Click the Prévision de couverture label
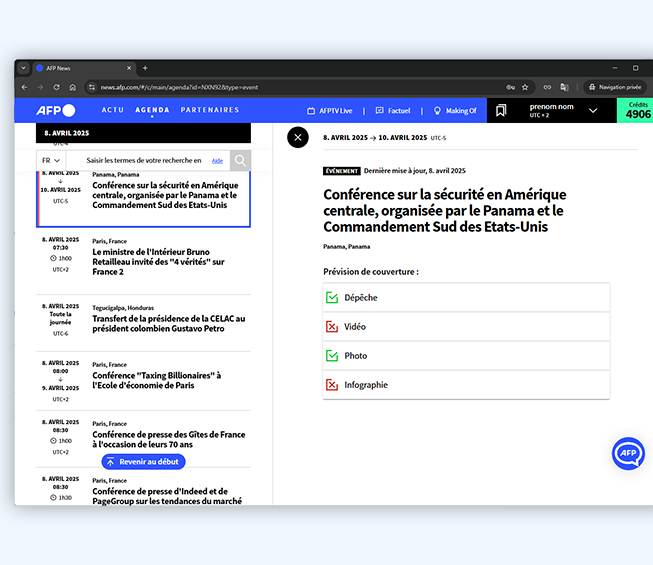This screenshot has width=653, height=565. [x=371, y=272]
